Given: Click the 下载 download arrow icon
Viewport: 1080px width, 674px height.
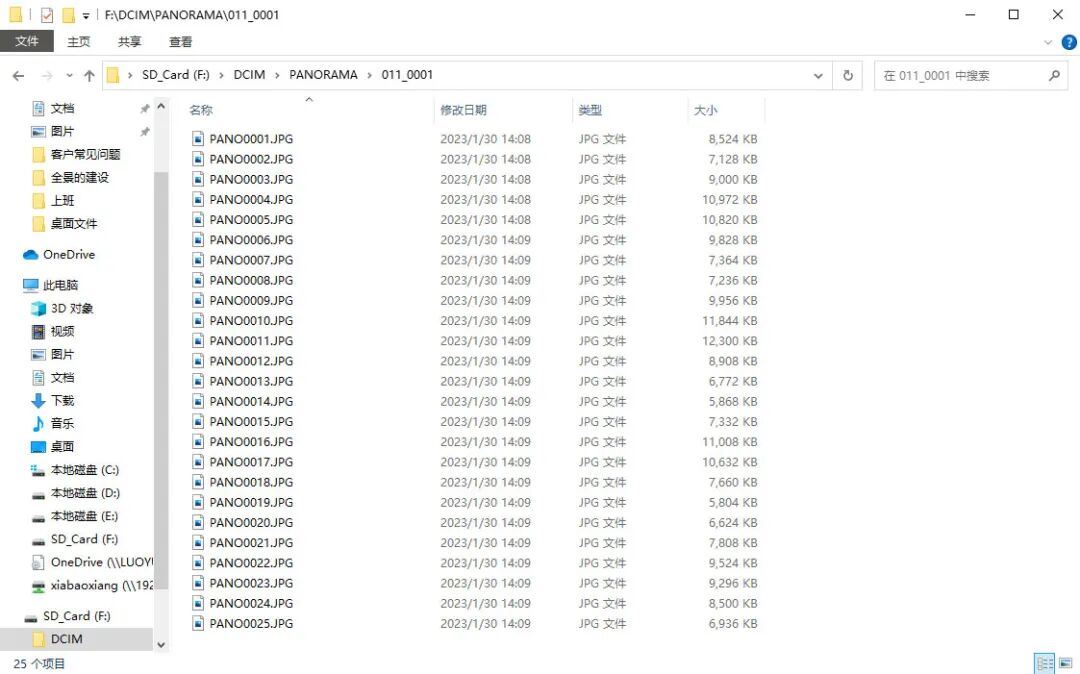Looking at the screenshot, I should 39,401.
